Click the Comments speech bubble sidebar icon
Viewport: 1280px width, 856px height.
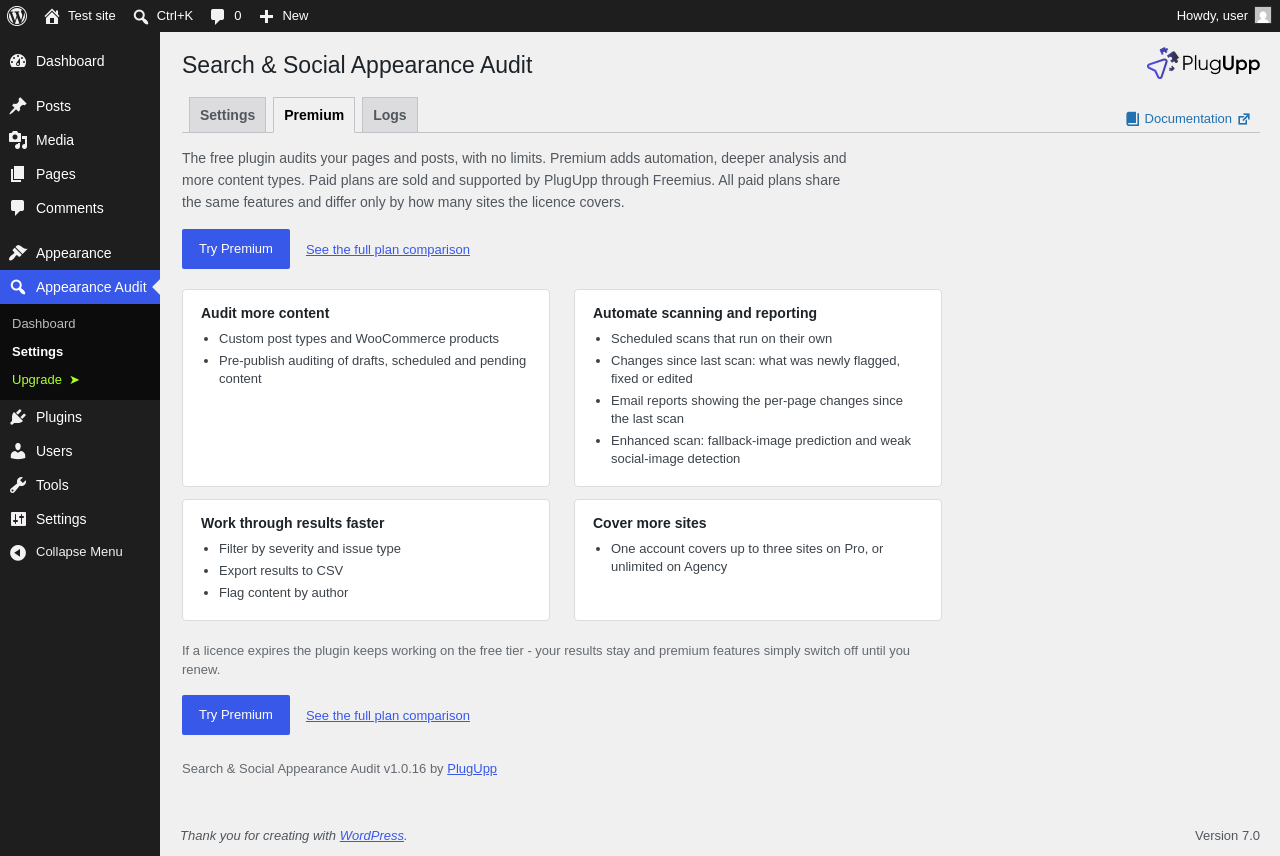[18, 208]
